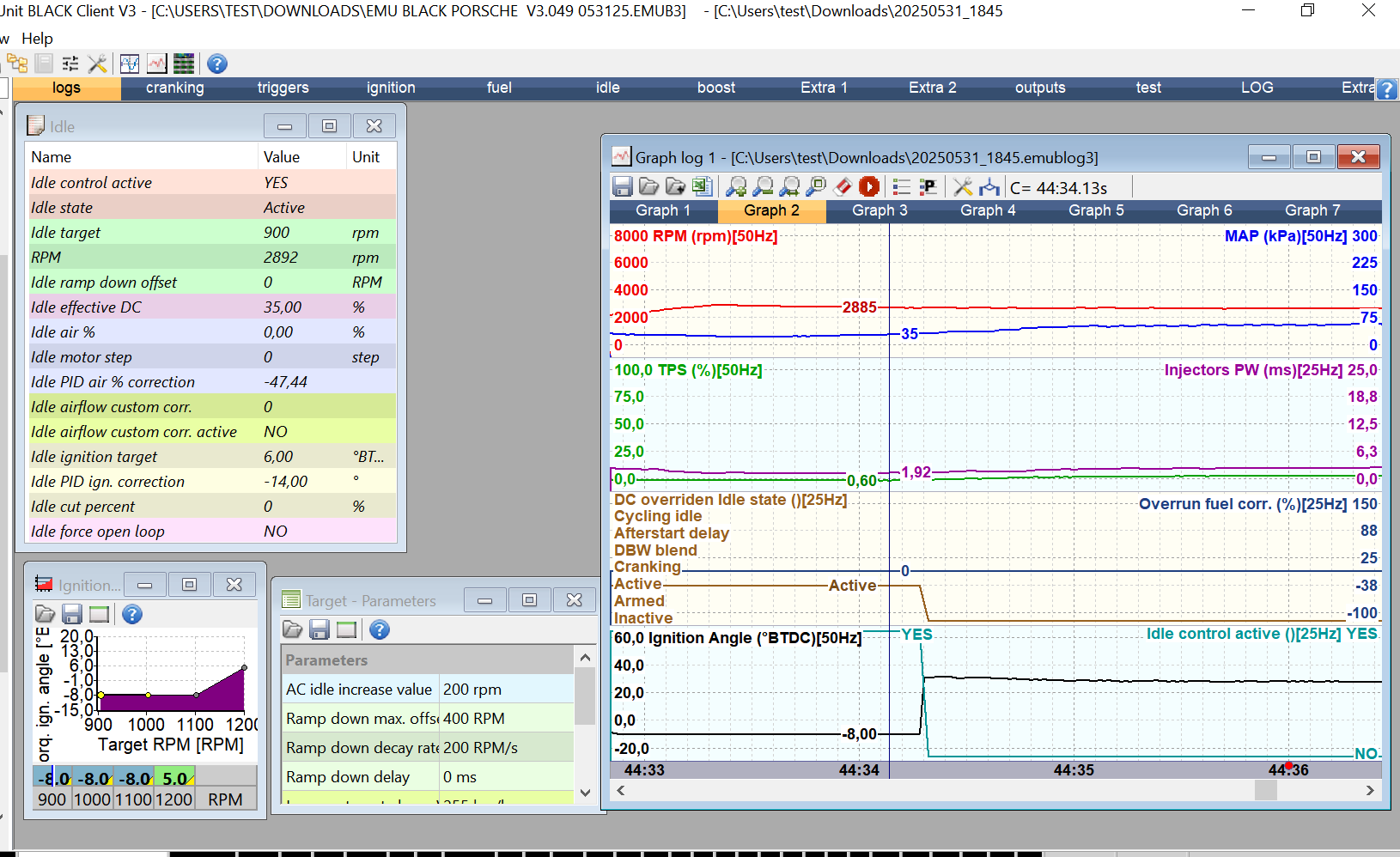The height and width of the screenshot is (857, 1400).
Task: Save parameters in Target - Parameters window
Action: (320, 629)
